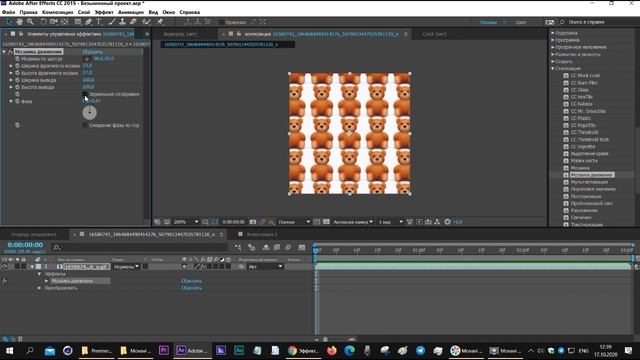Click reset beside Motion Tile effect in timeline
The width and height of the screenshot is (640, 360).
[x=191, y=281]
